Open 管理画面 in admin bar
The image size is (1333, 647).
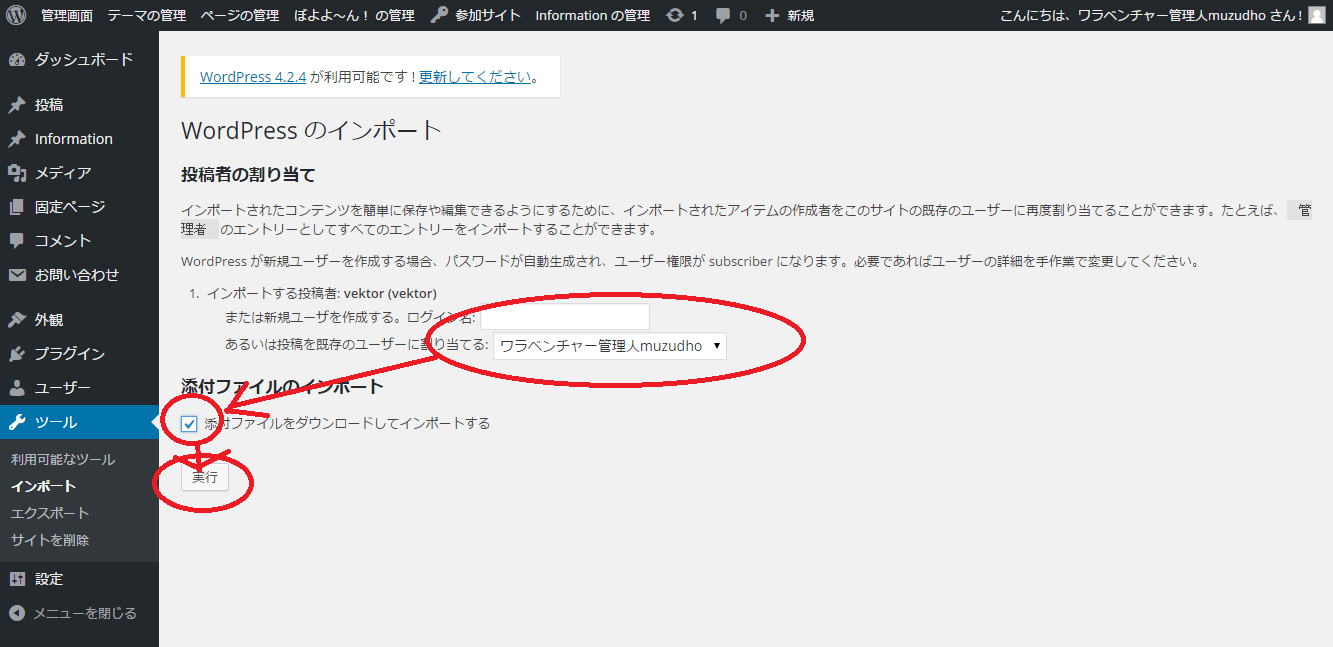click(x=67, y=16)
